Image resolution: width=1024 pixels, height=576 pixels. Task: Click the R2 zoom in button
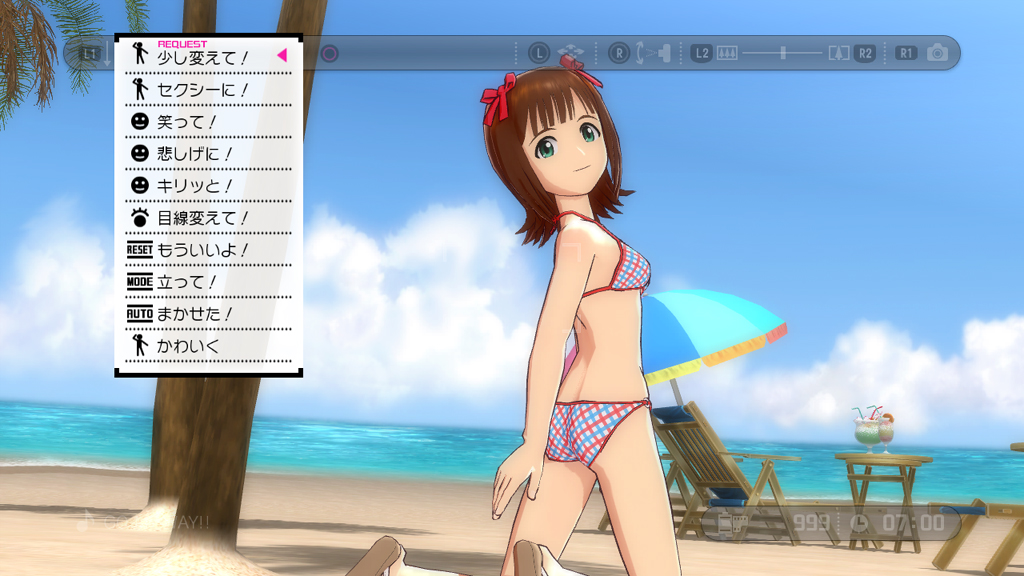[x=864, y=53]
